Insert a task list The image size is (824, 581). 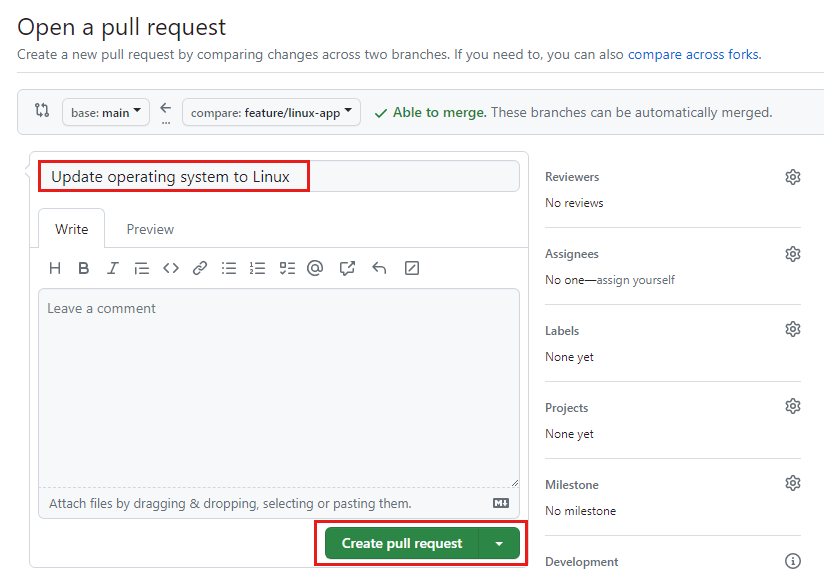287,268
